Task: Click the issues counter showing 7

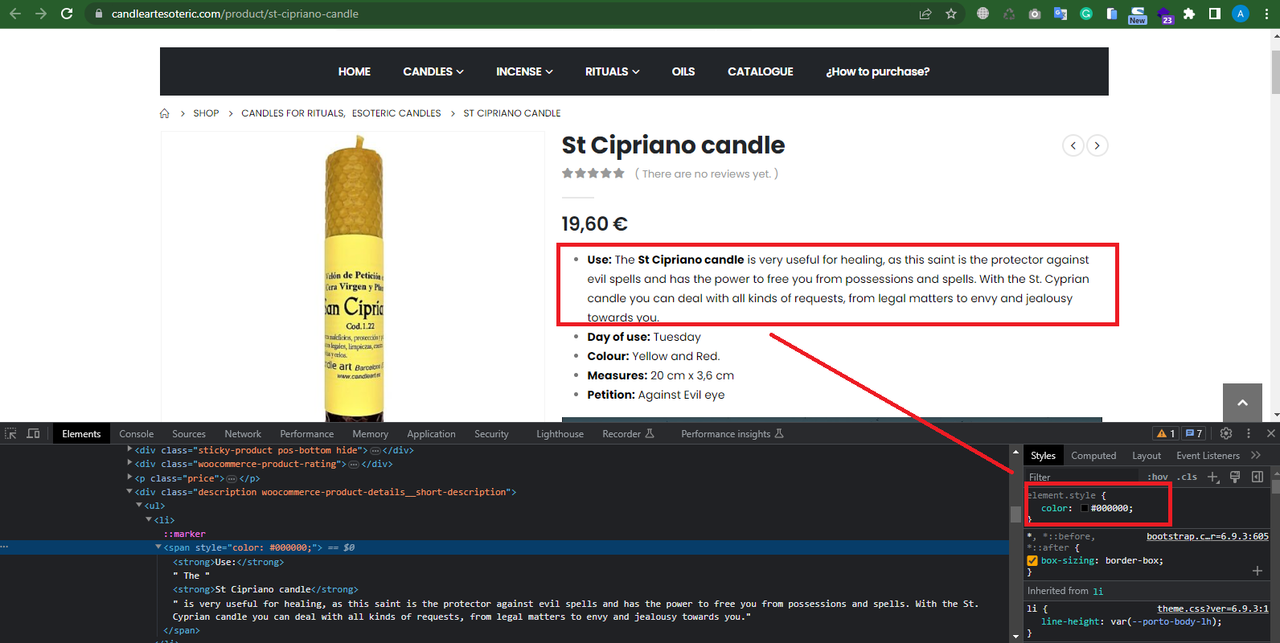Action: [x=1193, y=434]
